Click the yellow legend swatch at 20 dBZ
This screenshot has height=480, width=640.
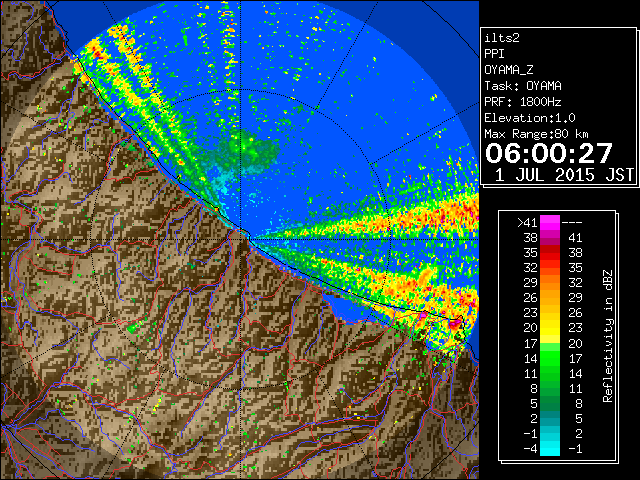pyautogui.click(x=550, y=328)
